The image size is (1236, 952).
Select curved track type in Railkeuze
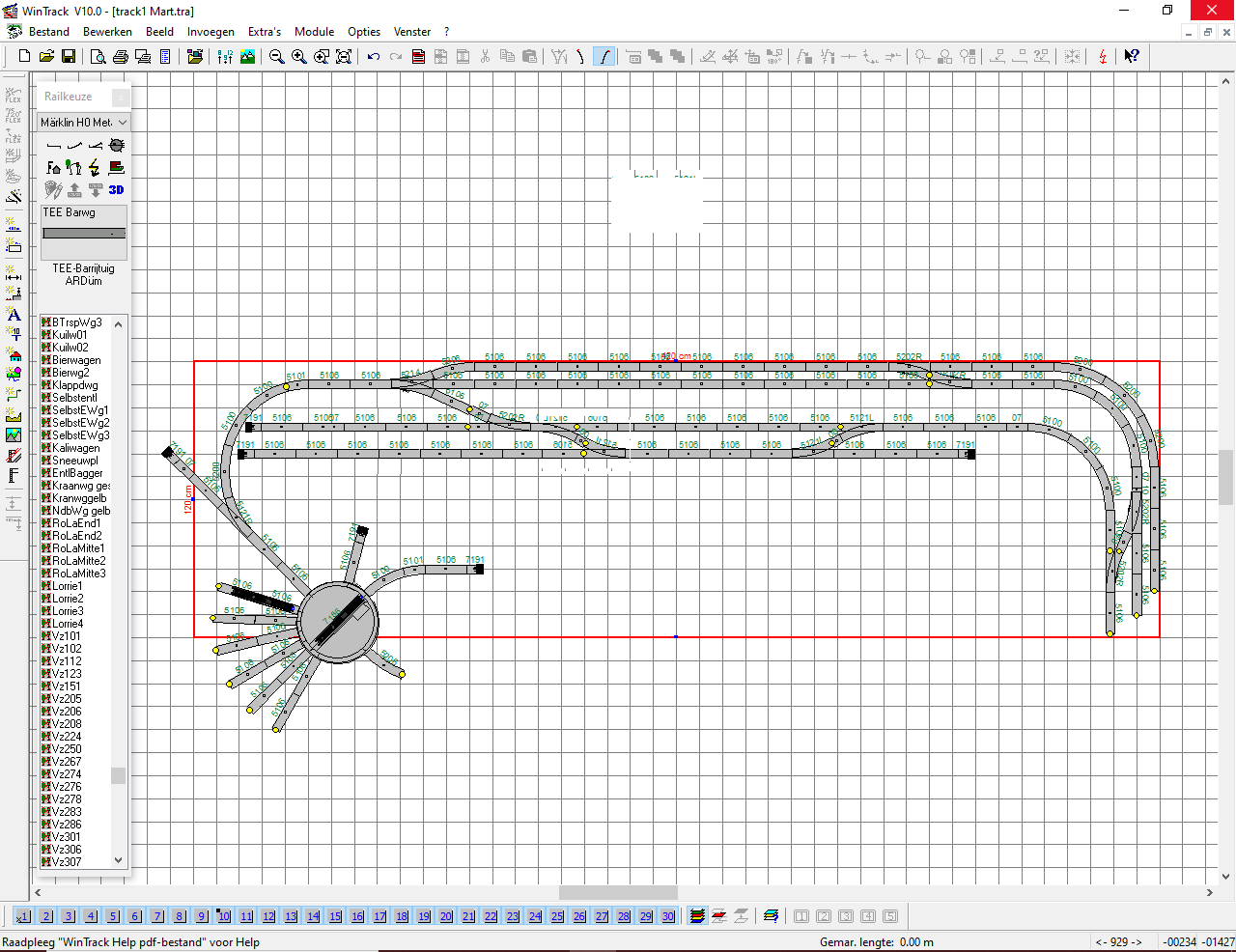[x=74, y=145]
